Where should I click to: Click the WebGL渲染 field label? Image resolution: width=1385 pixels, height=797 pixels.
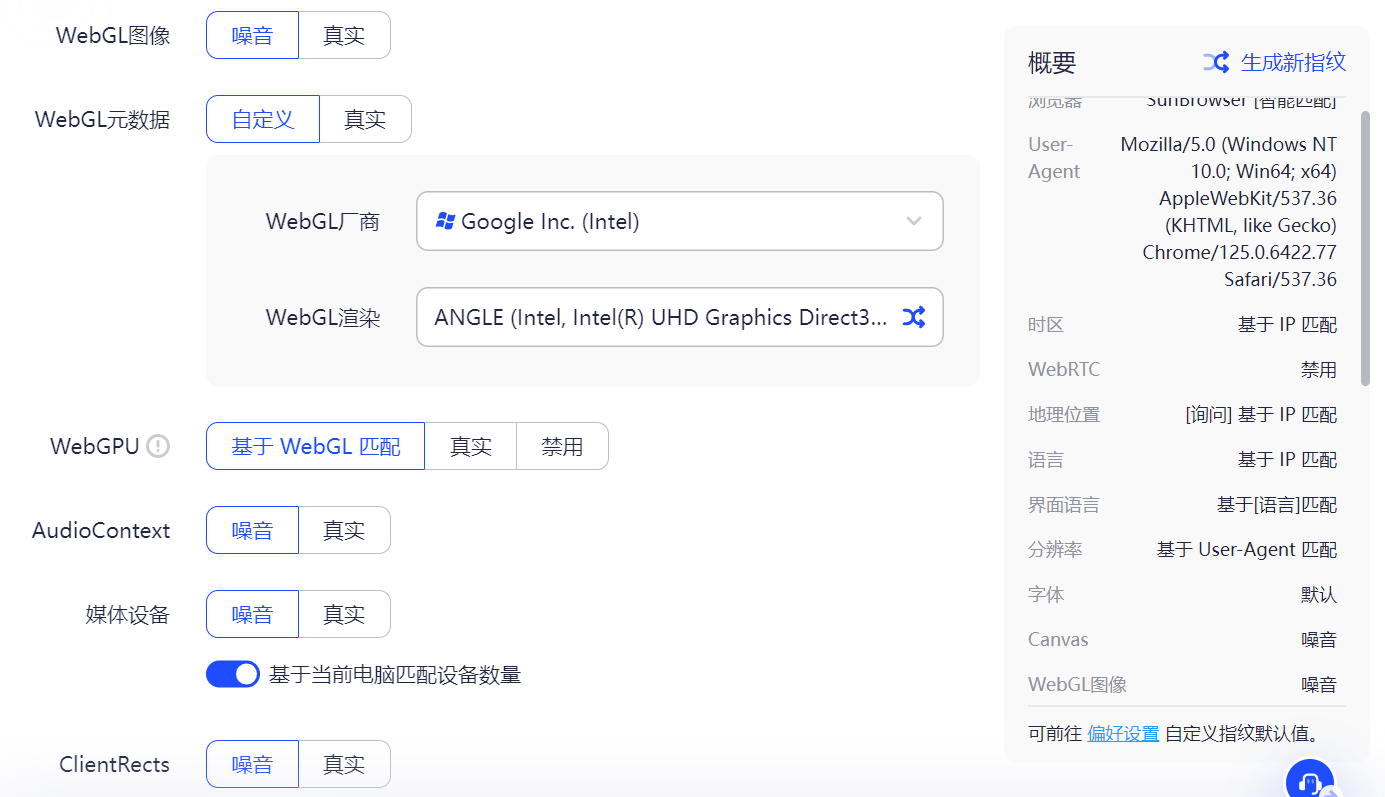coord(323,318)
